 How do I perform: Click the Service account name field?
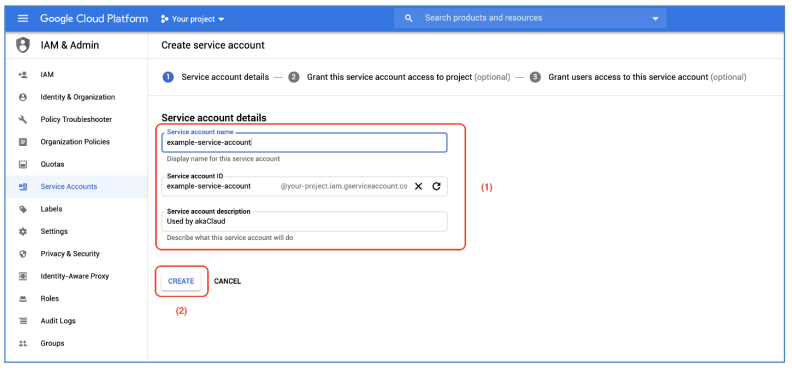coord(304,143)
